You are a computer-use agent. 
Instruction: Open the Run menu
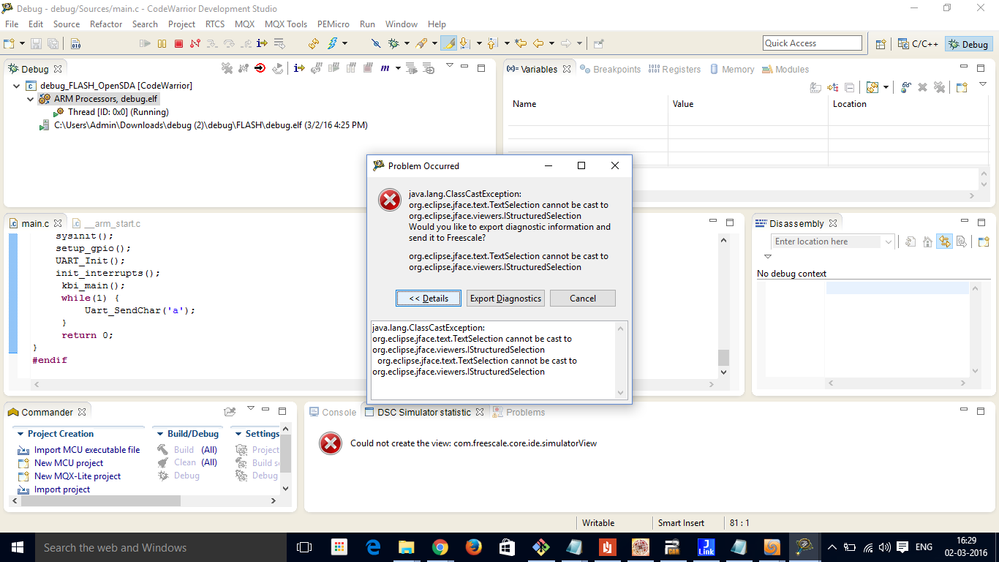[x=367, y=24]
